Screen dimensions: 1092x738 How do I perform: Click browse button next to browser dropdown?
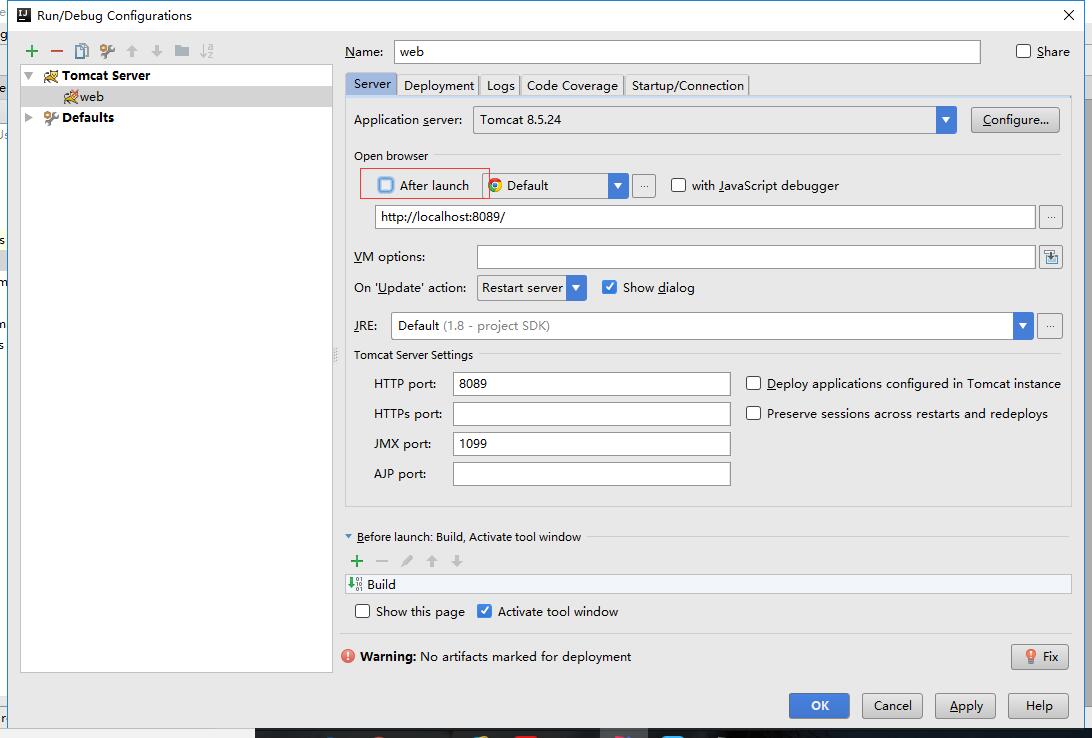pyautogui.click(x=644, y=186)
